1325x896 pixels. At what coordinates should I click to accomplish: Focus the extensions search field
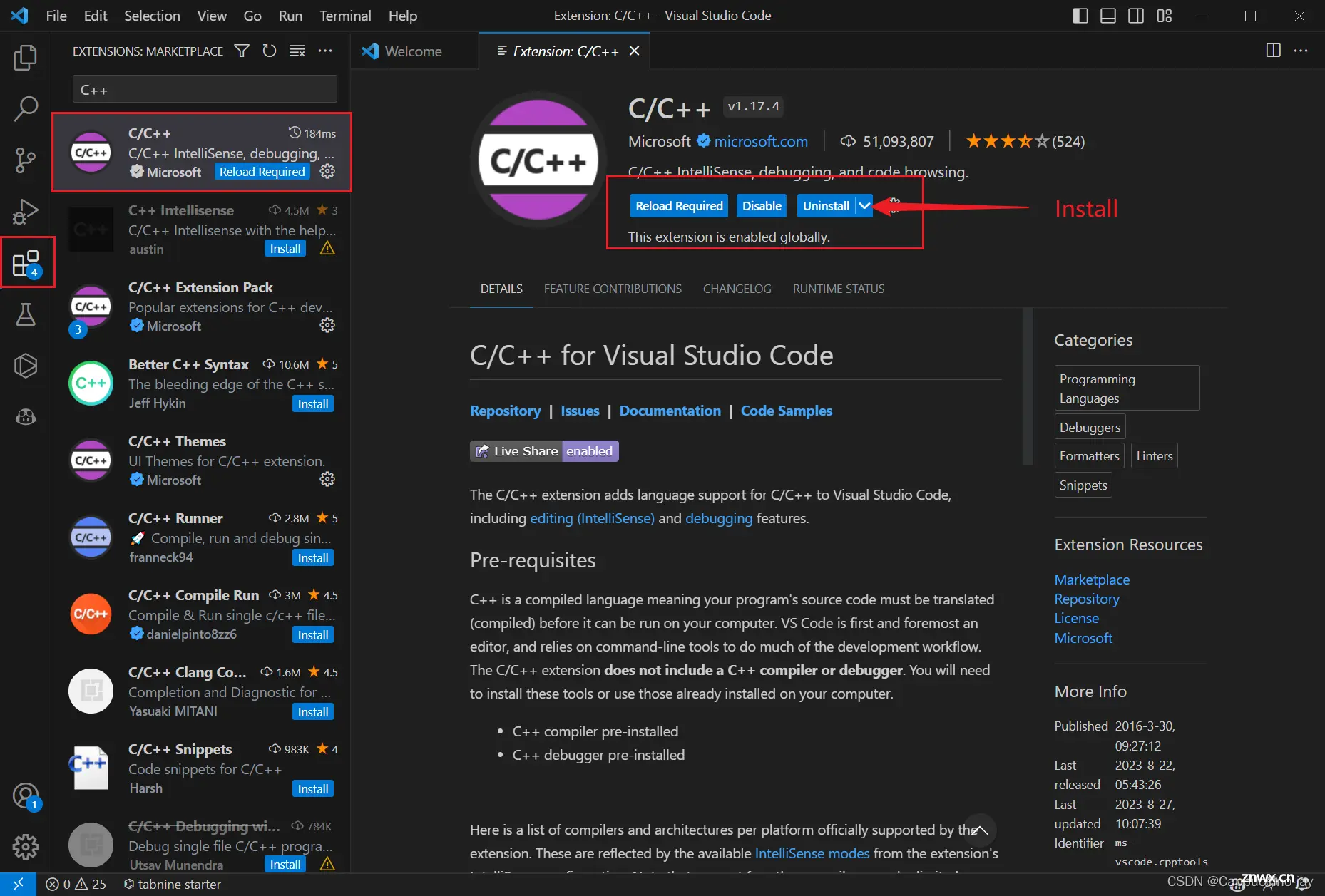tap(205, 90)
